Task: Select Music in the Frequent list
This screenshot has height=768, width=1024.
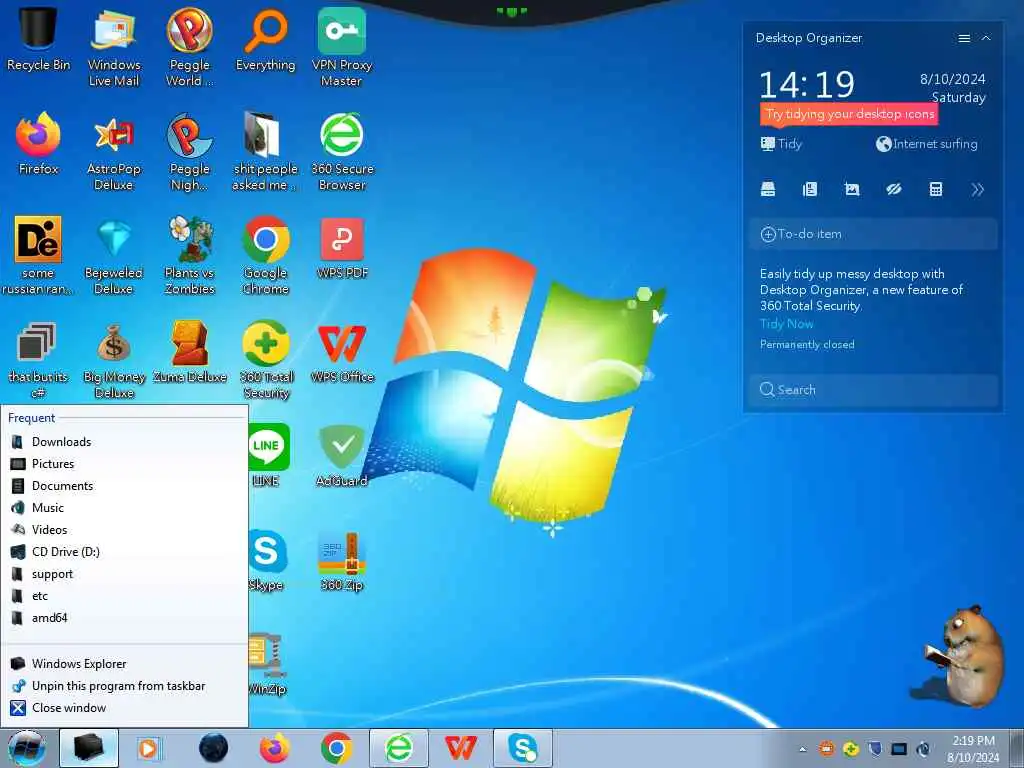Action: coord(124,507)
